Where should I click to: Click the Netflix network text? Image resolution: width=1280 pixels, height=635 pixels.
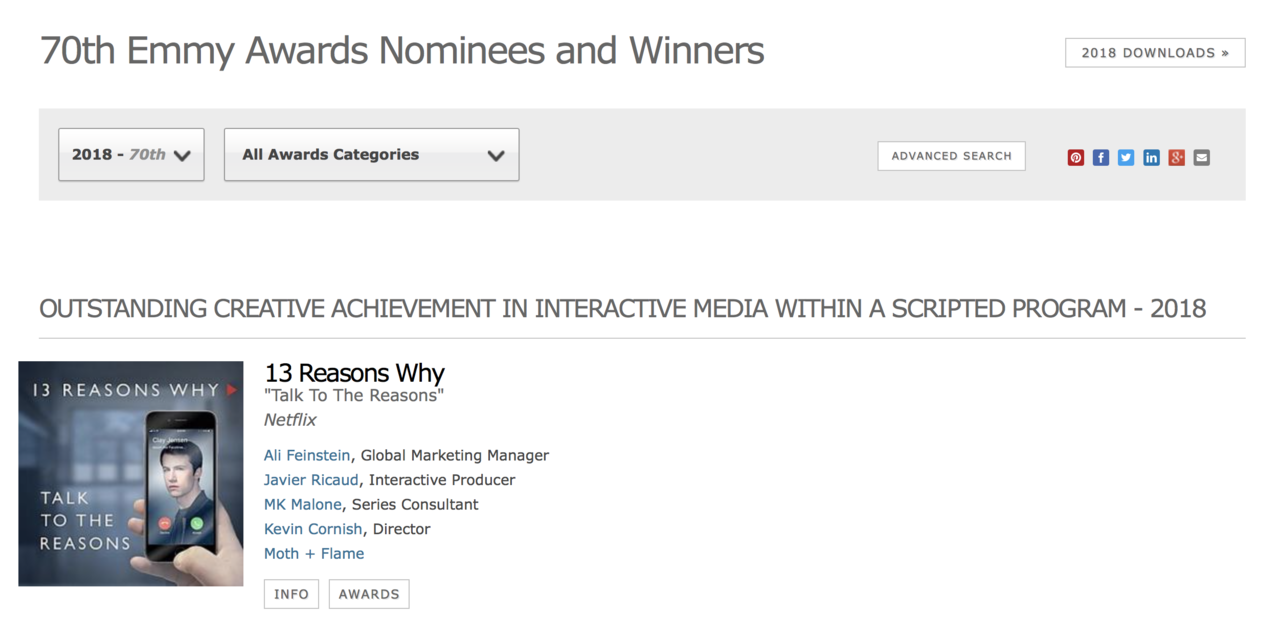tap(290, 420)
